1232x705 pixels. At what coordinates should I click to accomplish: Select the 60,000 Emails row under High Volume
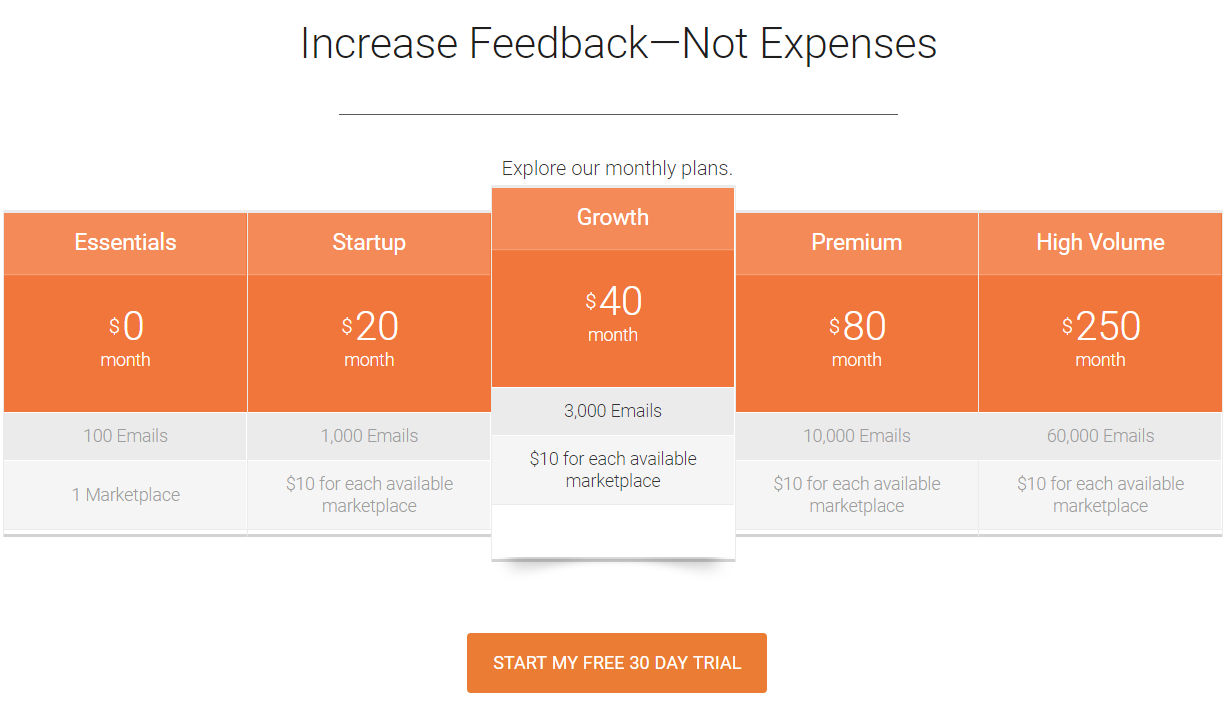pos(1100,435)
